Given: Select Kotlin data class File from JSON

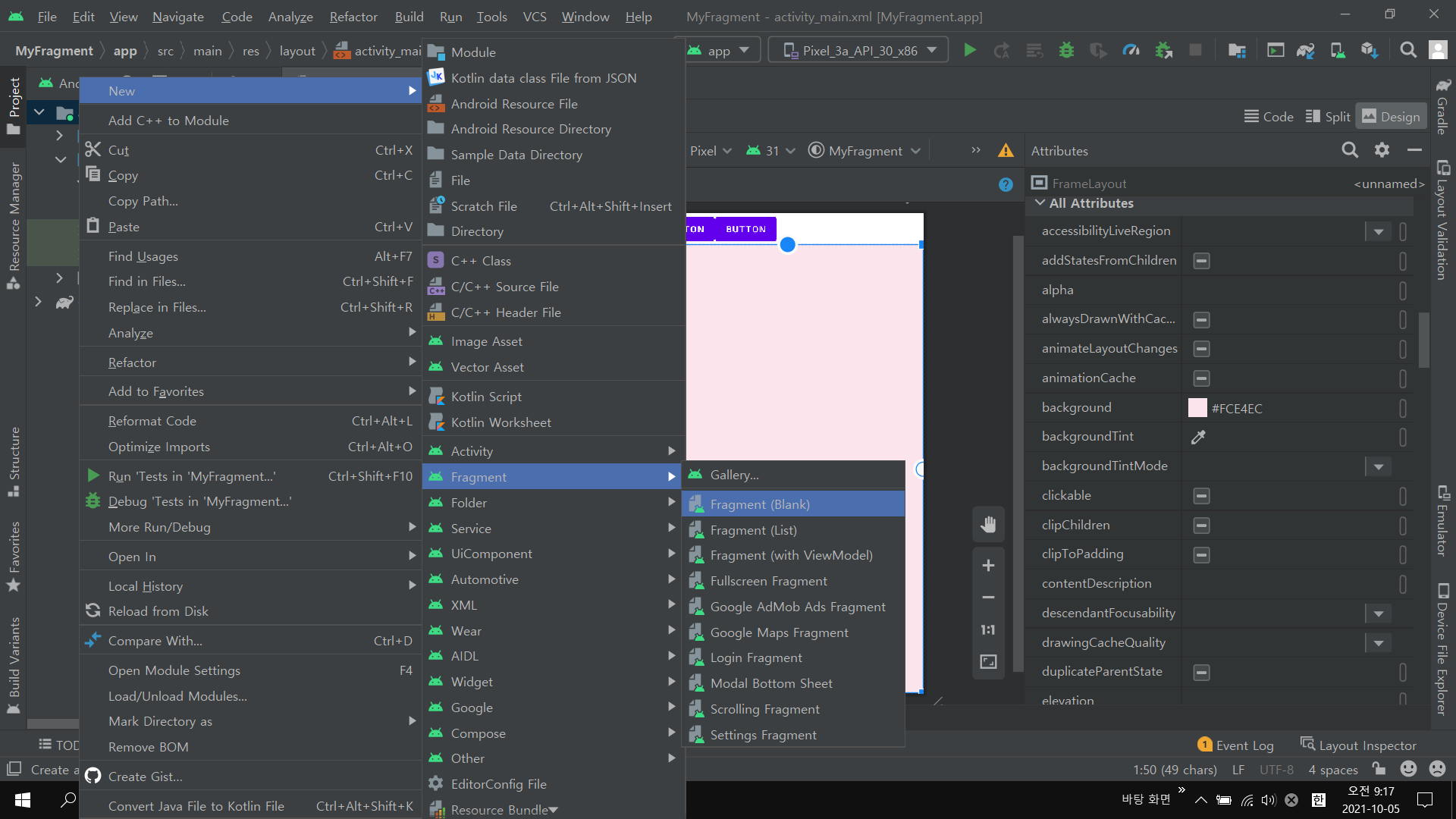Looking at the screenshot, I should [x=554, y=78].
